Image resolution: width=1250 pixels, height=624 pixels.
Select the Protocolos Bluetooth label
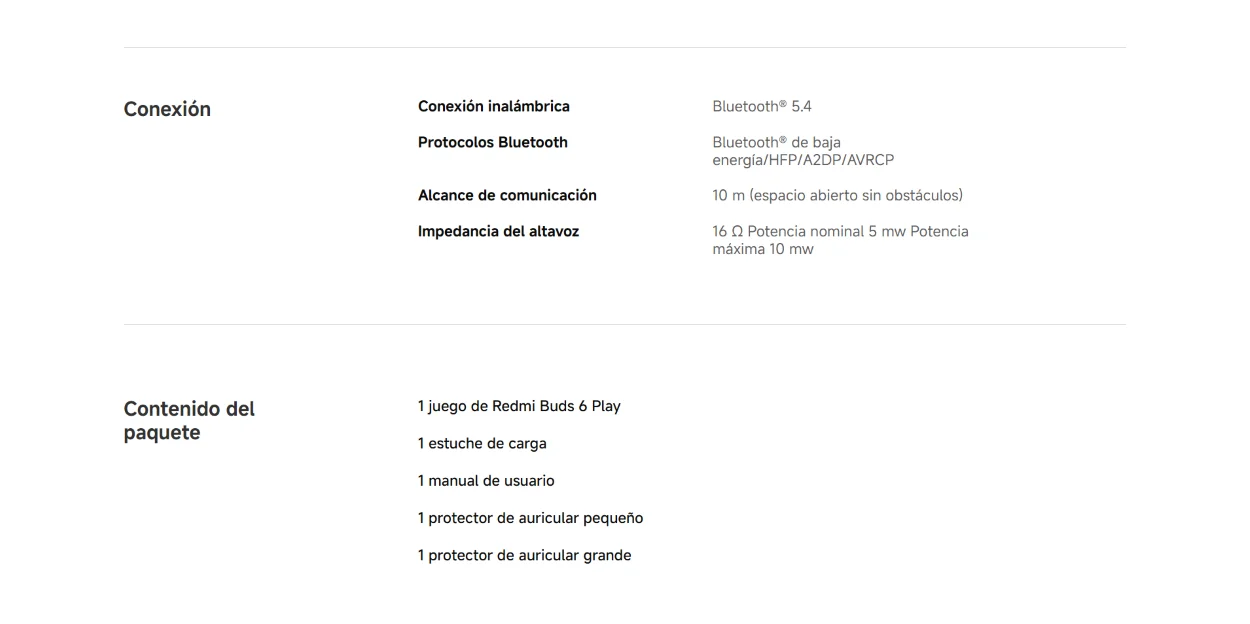(x=493, y=142)
